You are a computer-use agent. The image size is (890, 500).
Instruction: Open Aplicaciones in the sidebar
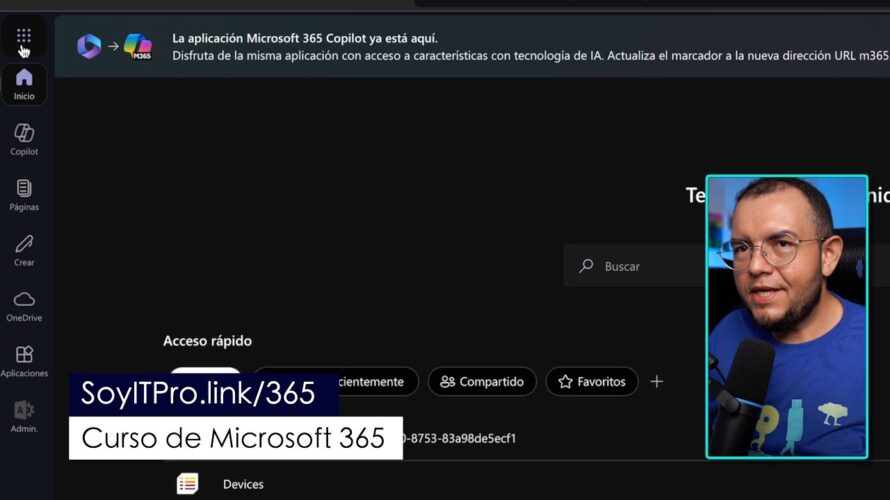(x=24, y=361)
